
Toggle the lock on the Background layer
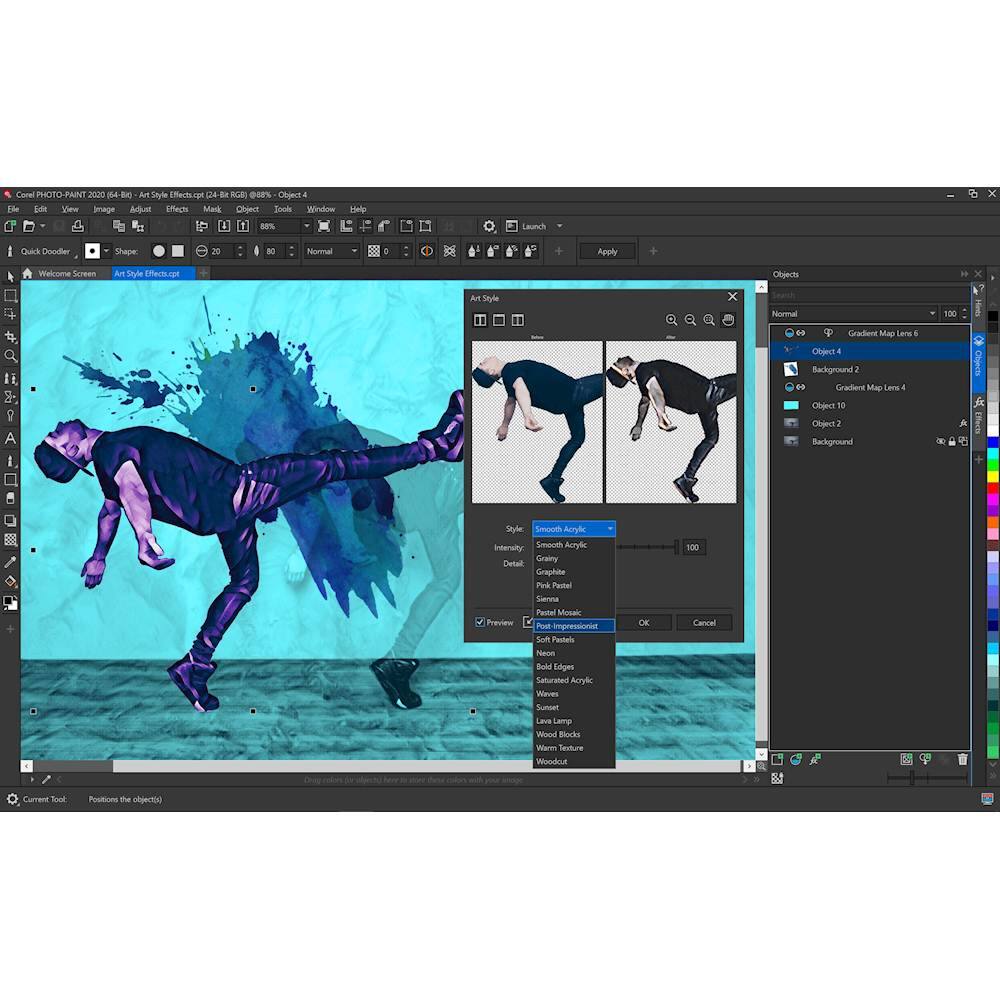[952, 441]
